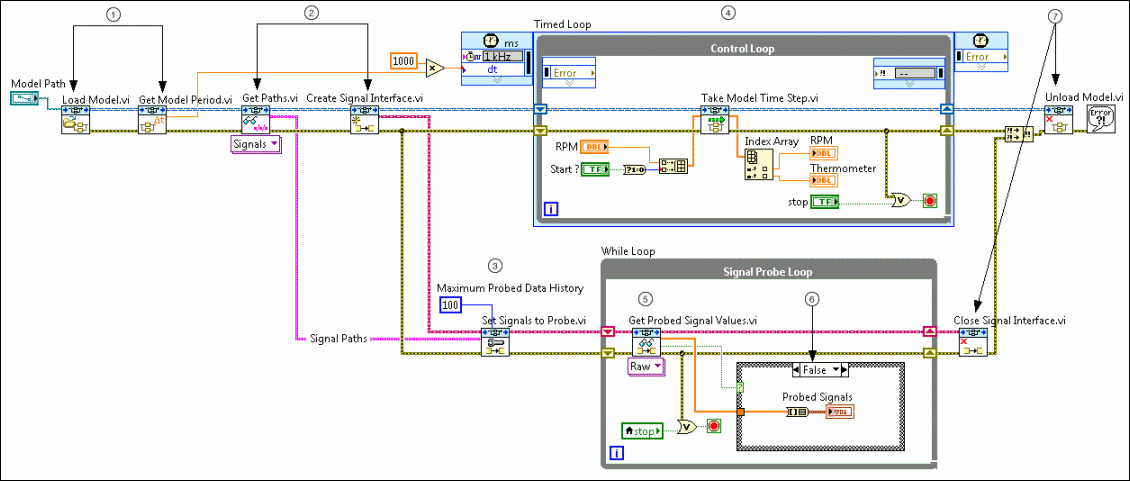The image size is (1130, 481).
Task: Click the Load Model.vi node icon
Action: coord(75,122)
